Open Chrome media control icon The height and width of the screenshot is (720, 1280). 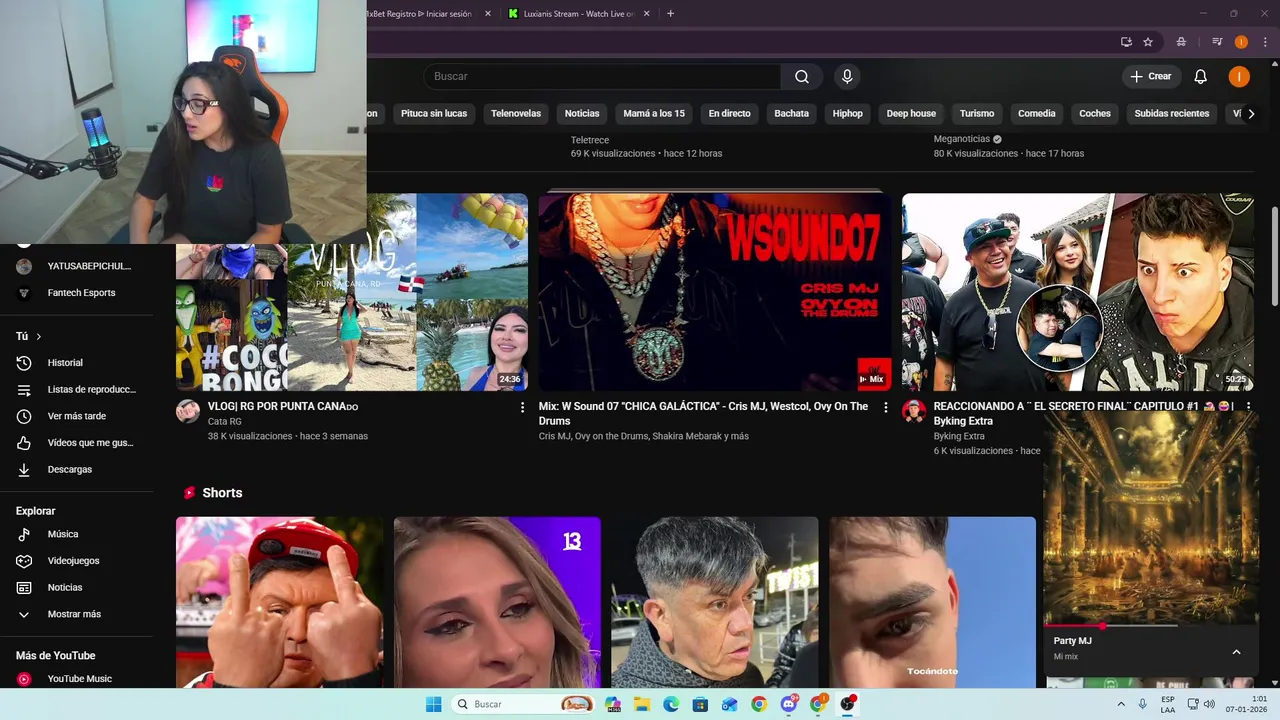click(1217, 42)
